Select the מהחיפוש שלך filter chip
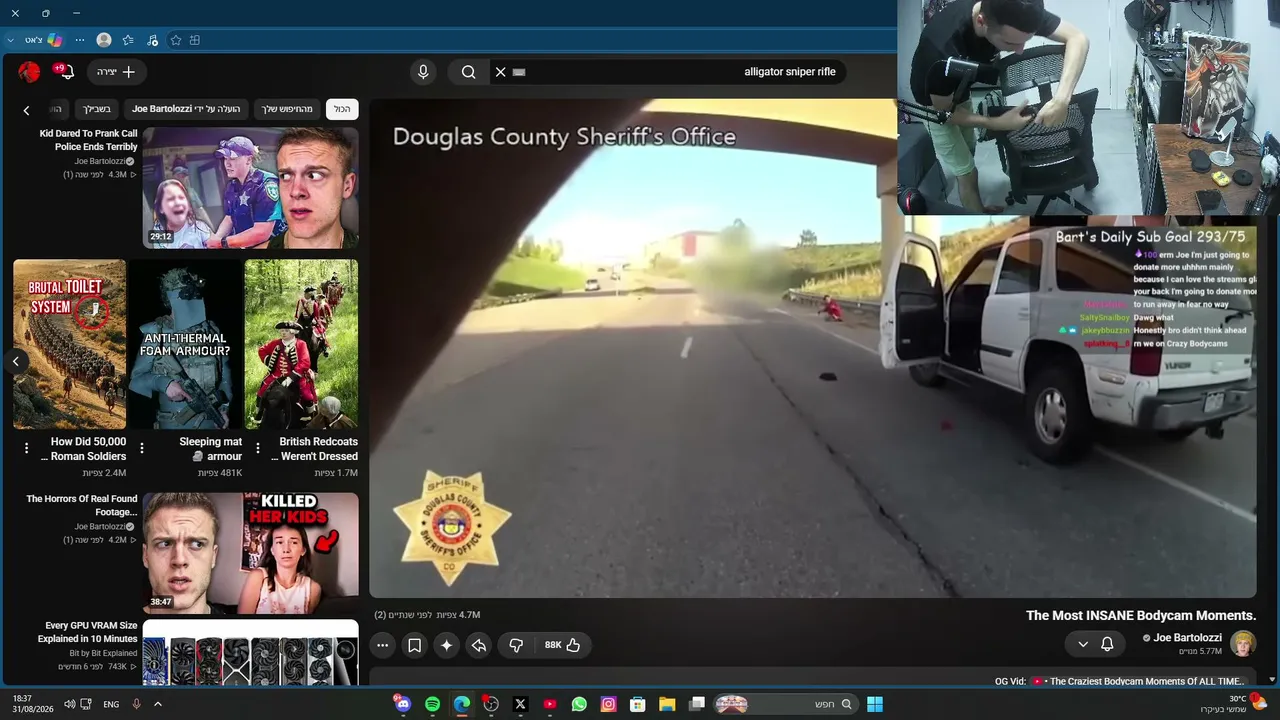The width and height of the screenshot is (1280, 720). coord(287,109)
